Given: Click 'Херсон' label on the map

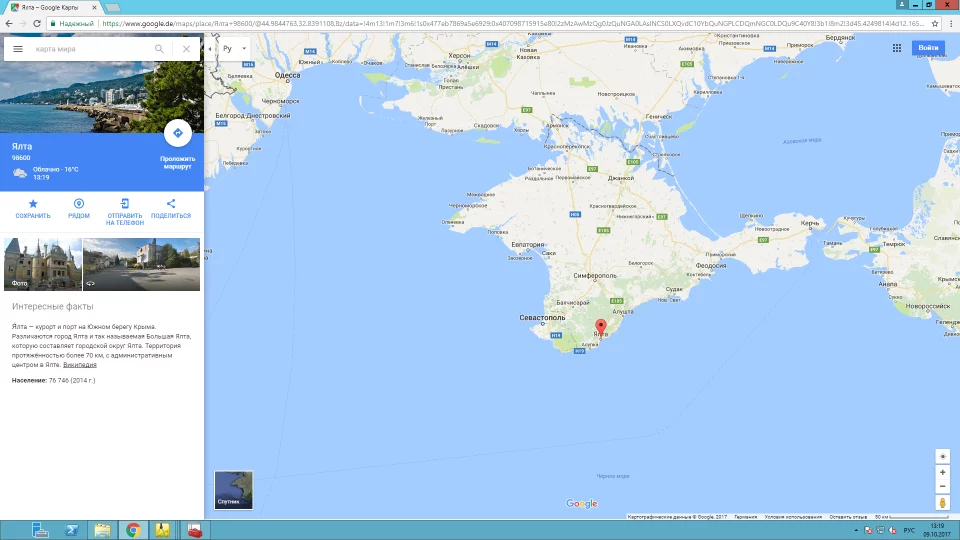Looking at the screenshot, I should coord(459,56).
